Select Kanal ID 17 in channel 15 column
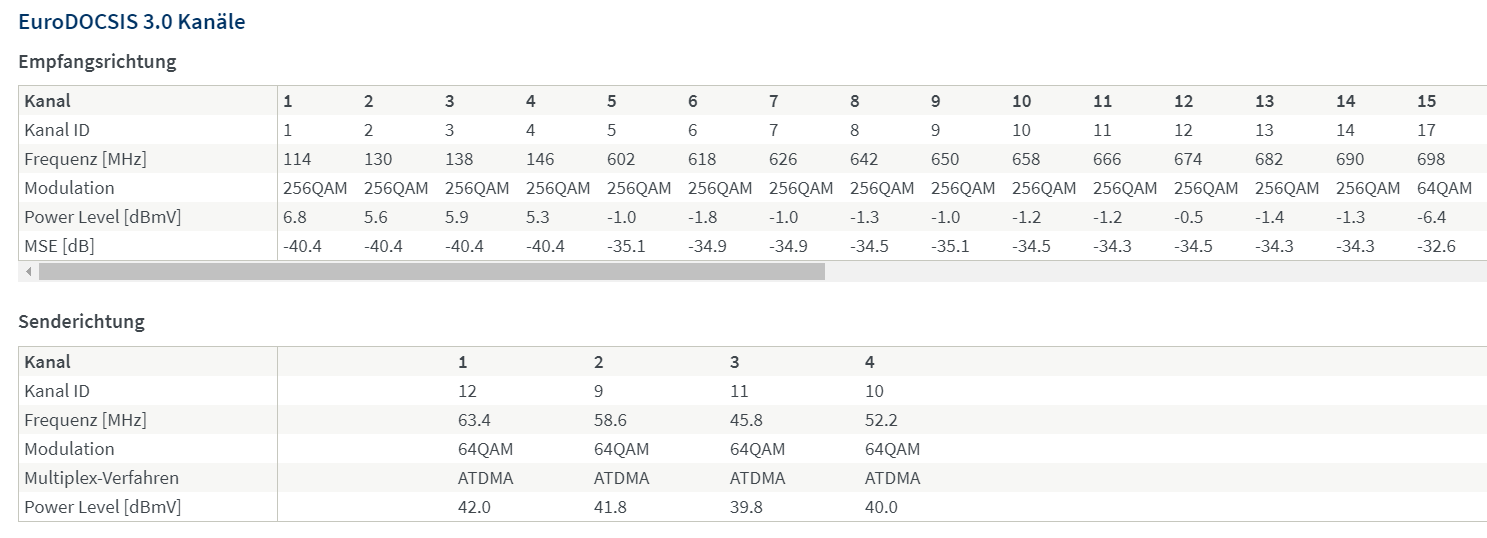Screen dimensions: 1487x538 1426,130
